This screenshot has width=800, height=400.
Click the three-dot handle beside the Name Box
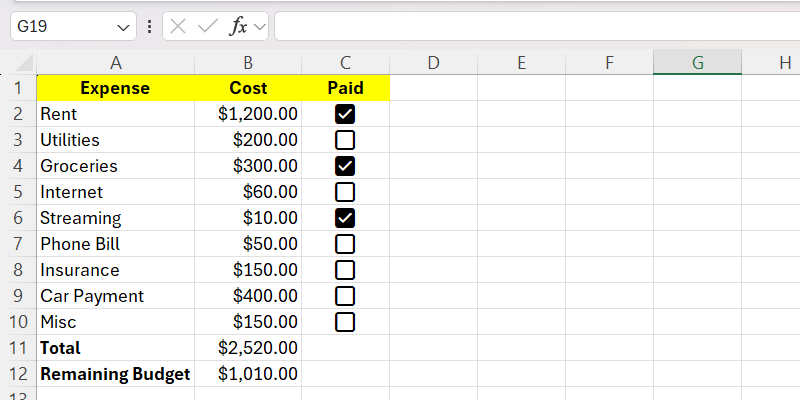149,27
